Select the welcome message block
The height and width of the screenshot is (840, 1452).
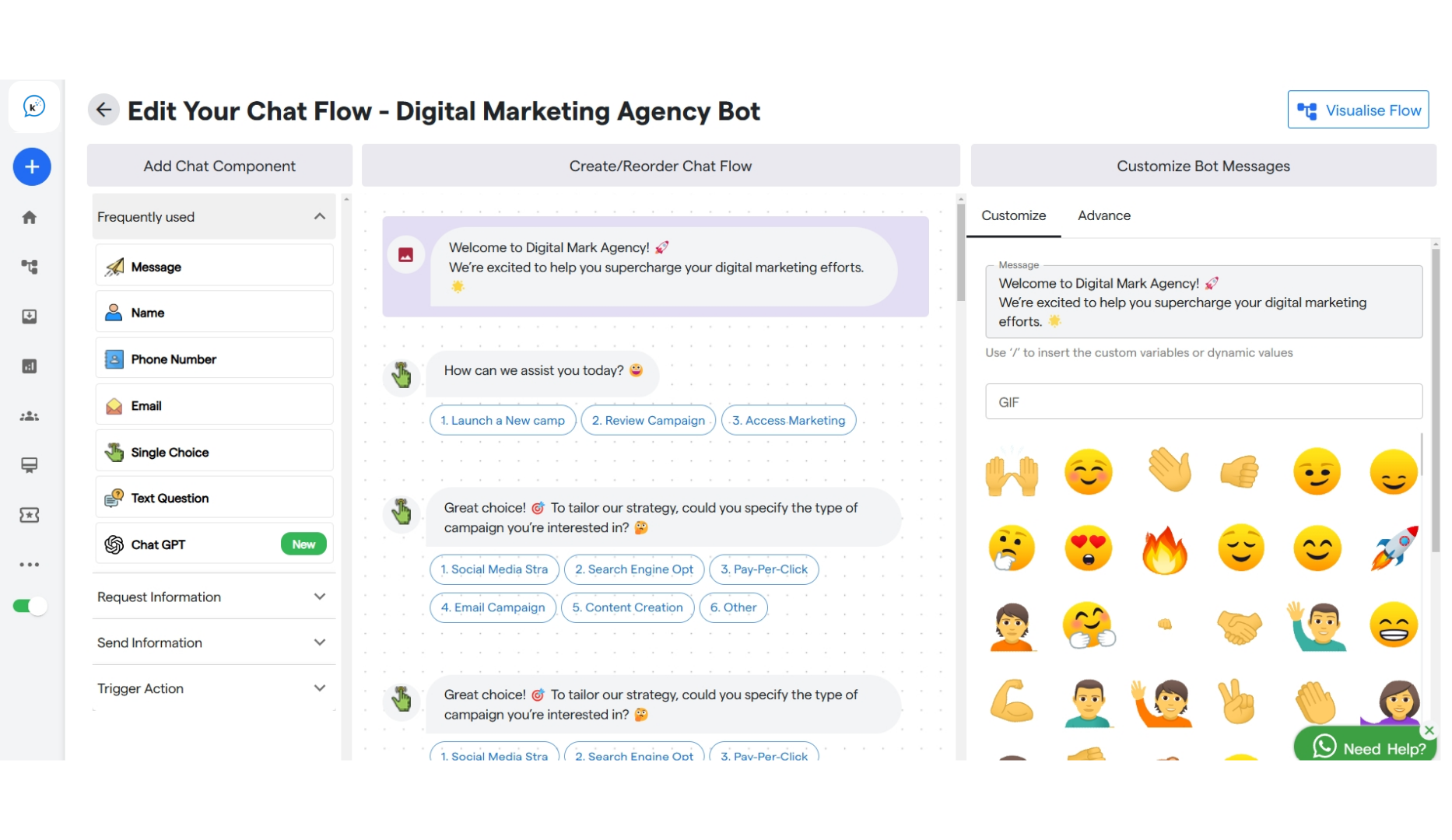(x=655, y=266)
